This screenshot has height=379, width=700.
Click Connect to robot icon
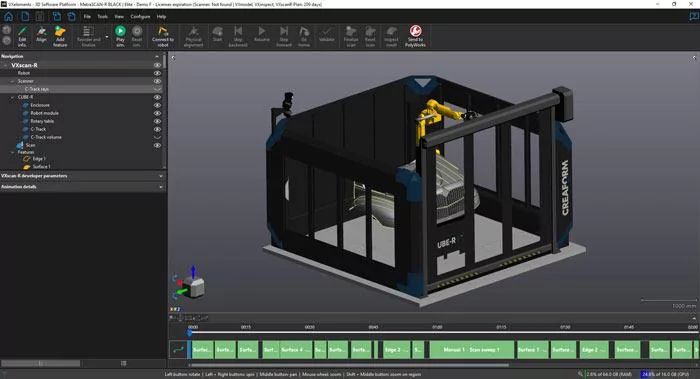click(163, 36)
